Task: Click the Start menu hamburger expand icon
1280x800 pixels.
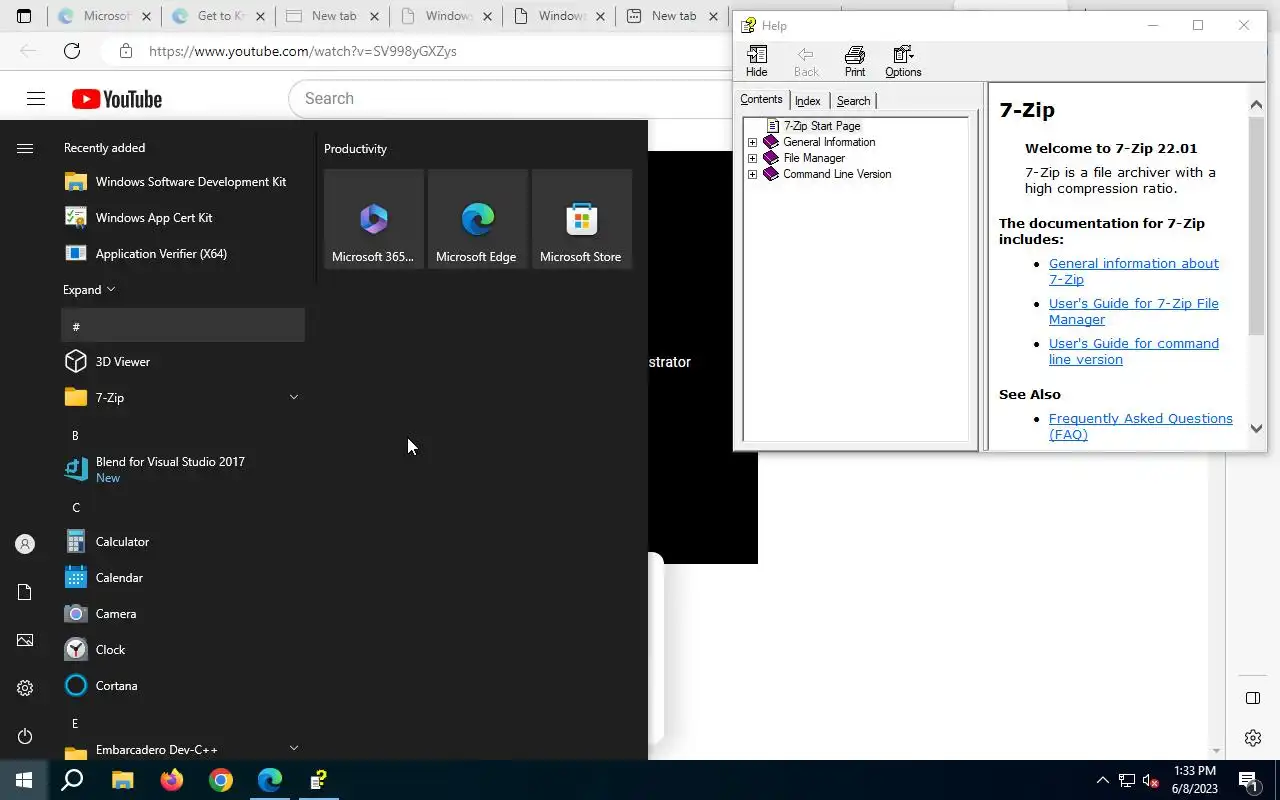Action: (x=25, y=148)
